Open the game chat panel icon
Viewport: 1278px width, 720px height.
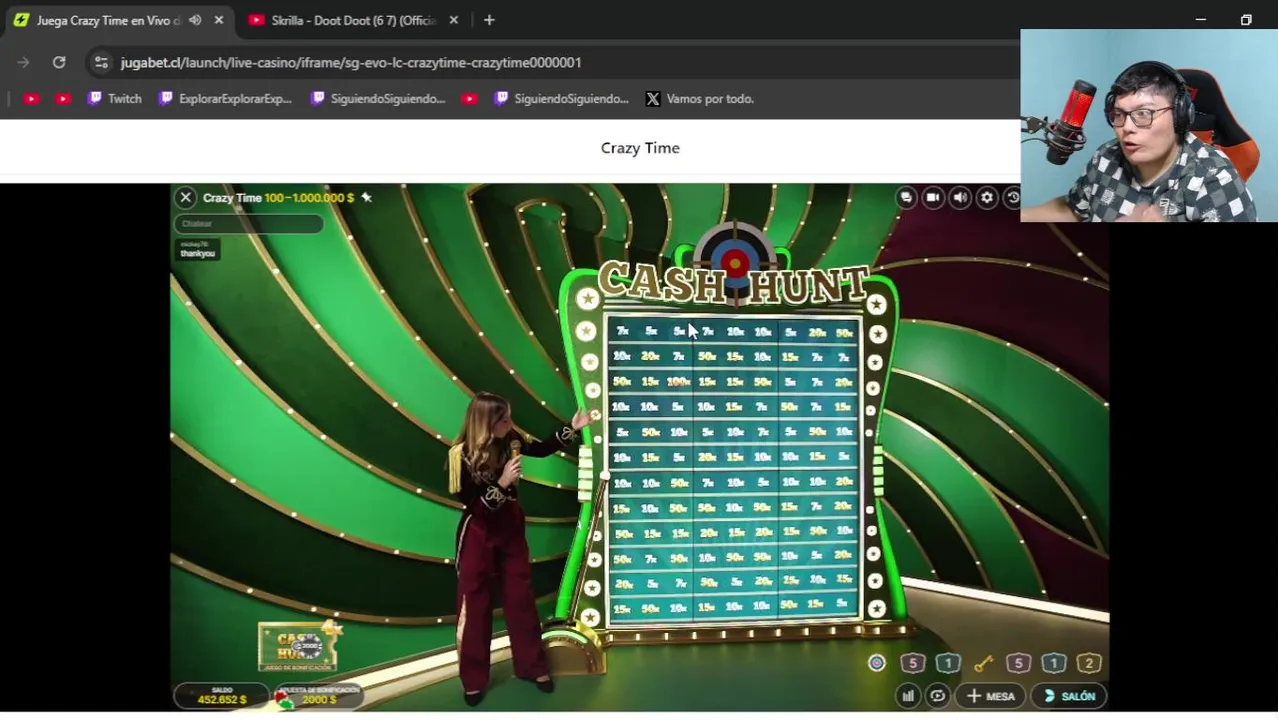(x=906, y=198)
